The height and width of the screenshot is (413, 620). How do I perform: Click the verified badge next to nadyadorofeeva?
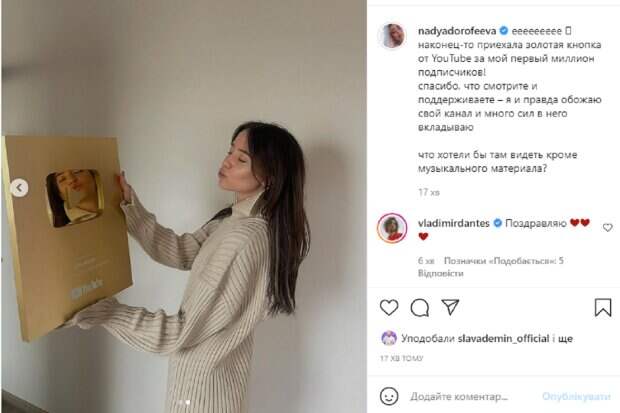click(503, 31)
